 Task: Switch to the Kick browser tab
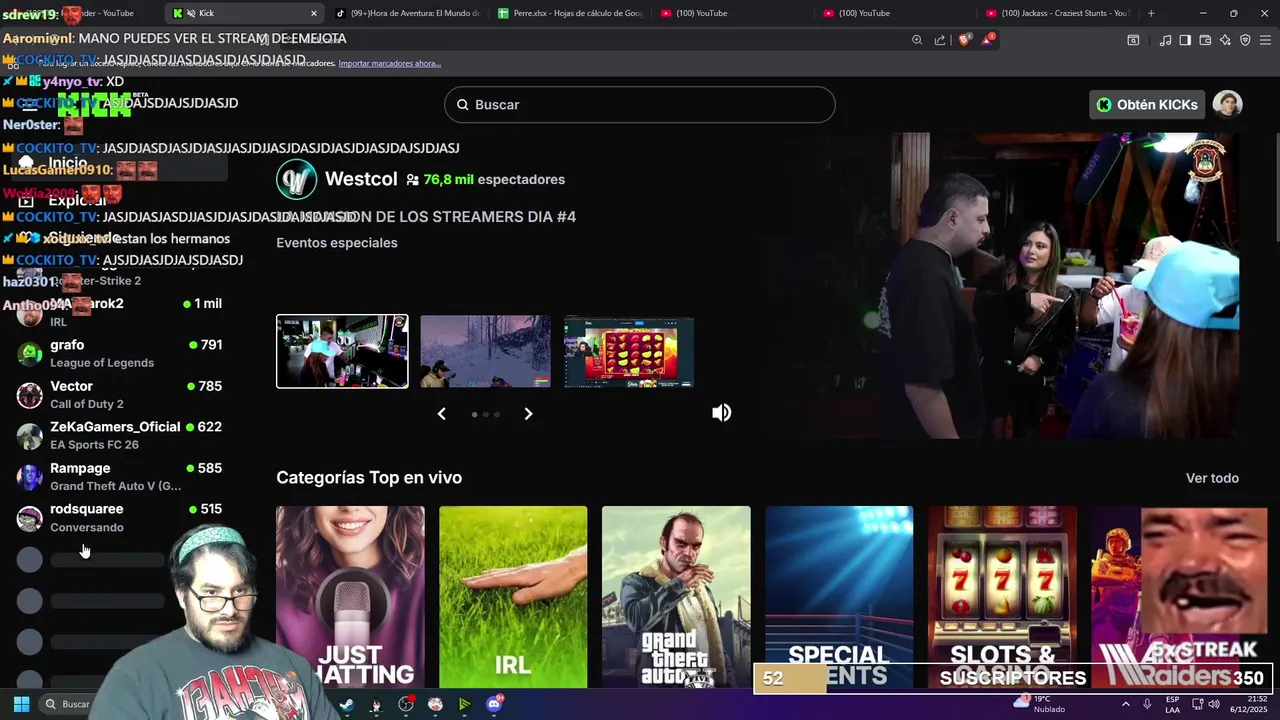(245, 13)
